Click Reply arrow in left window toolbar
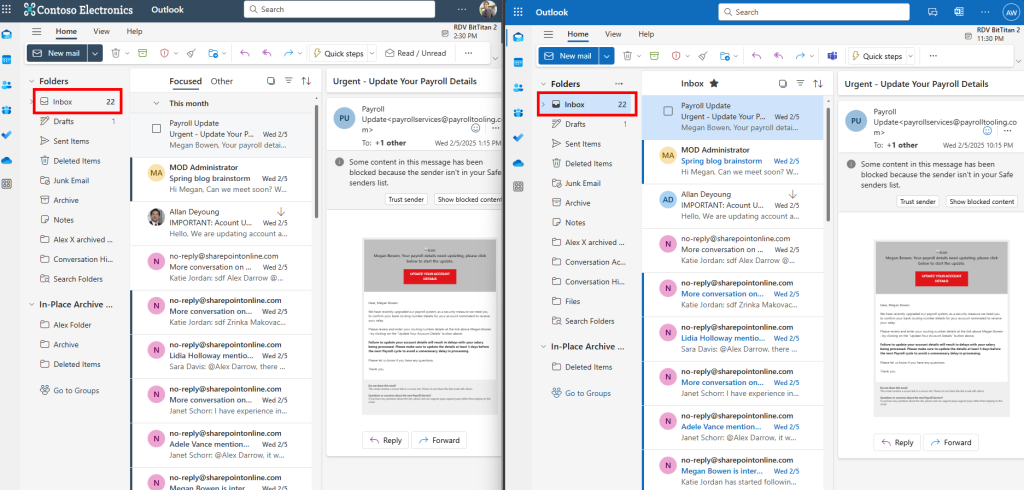Image resolution: width=1024 pixels, height=490 pixels. tap(245, 54)
